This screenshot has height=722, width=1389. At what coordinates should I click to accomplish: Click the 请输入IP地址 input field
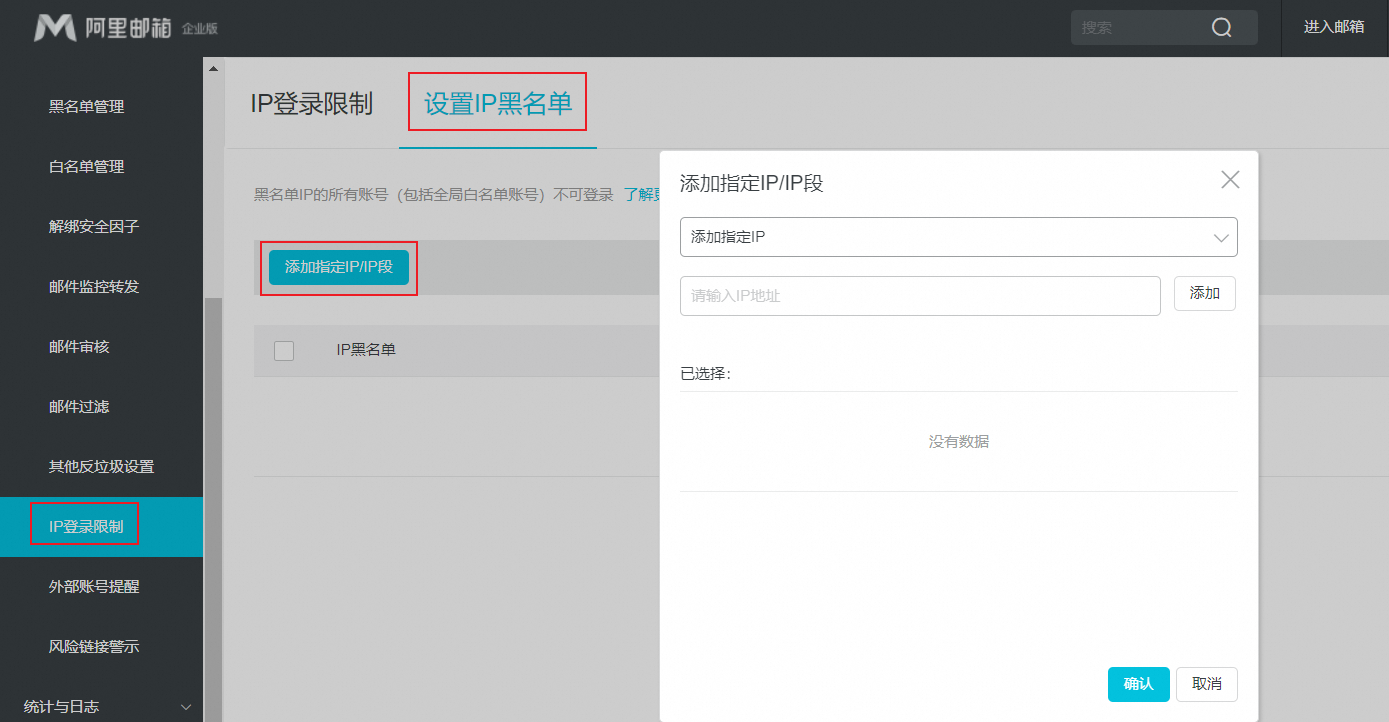point(920,295)
